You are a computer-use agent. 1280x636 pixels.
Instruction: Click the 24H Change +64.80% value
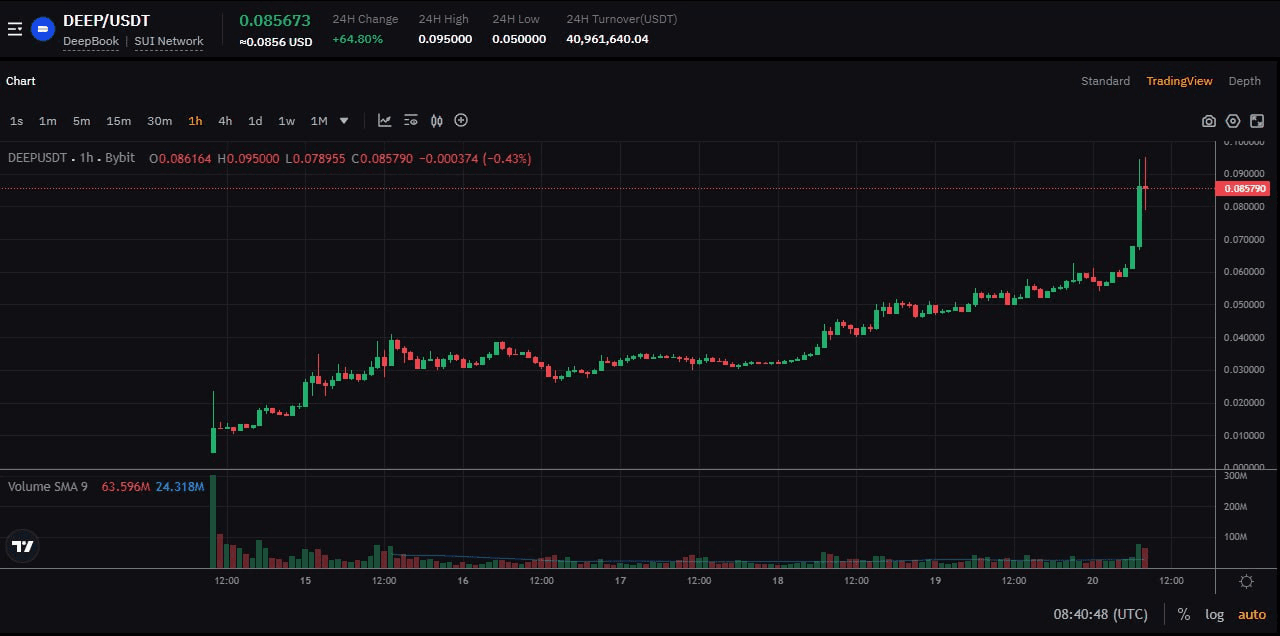(x=357, y=39)
